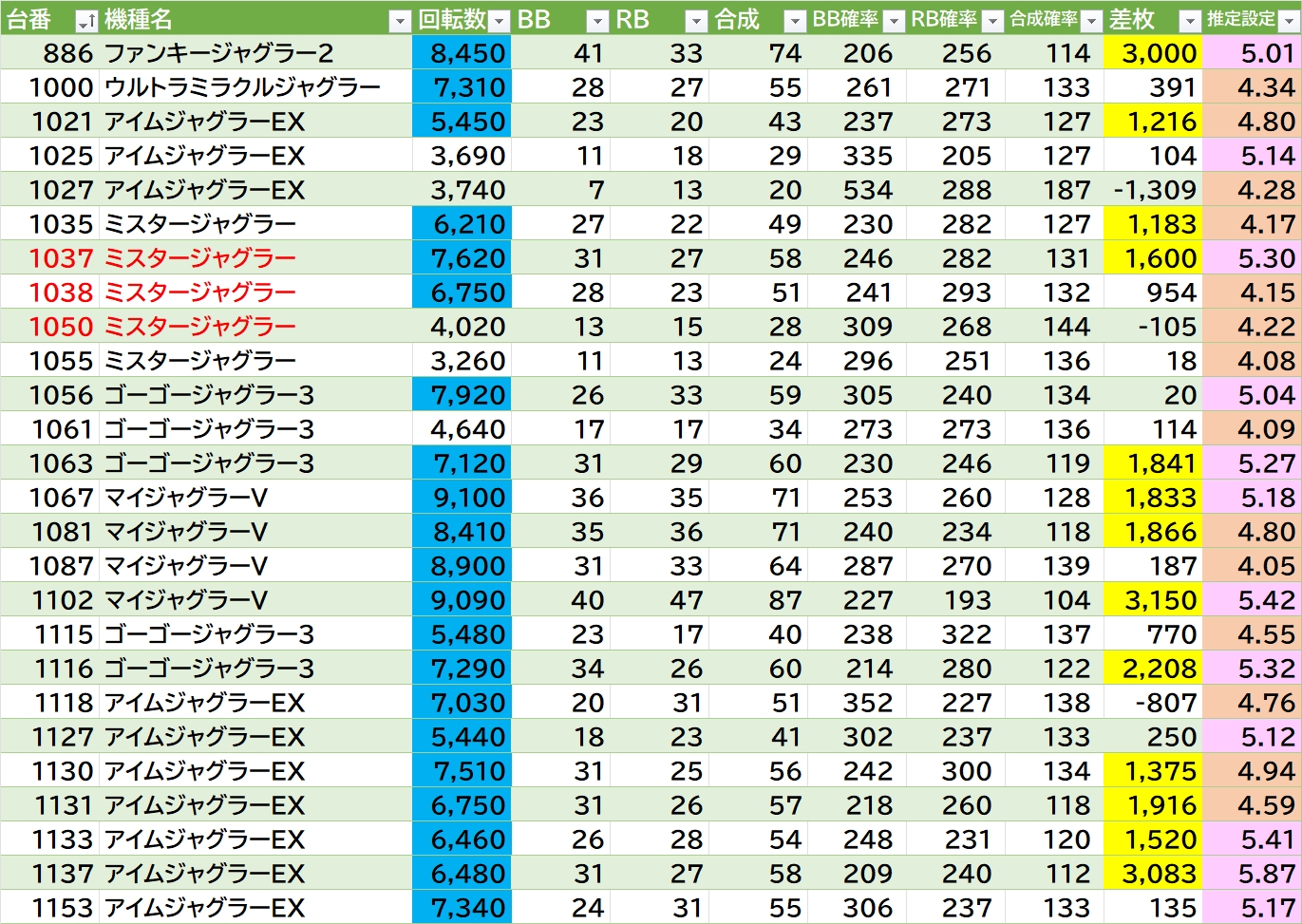Select cell with machine number 886
The width and height of the screenshot is (1302, 924).
pos(49,53)
